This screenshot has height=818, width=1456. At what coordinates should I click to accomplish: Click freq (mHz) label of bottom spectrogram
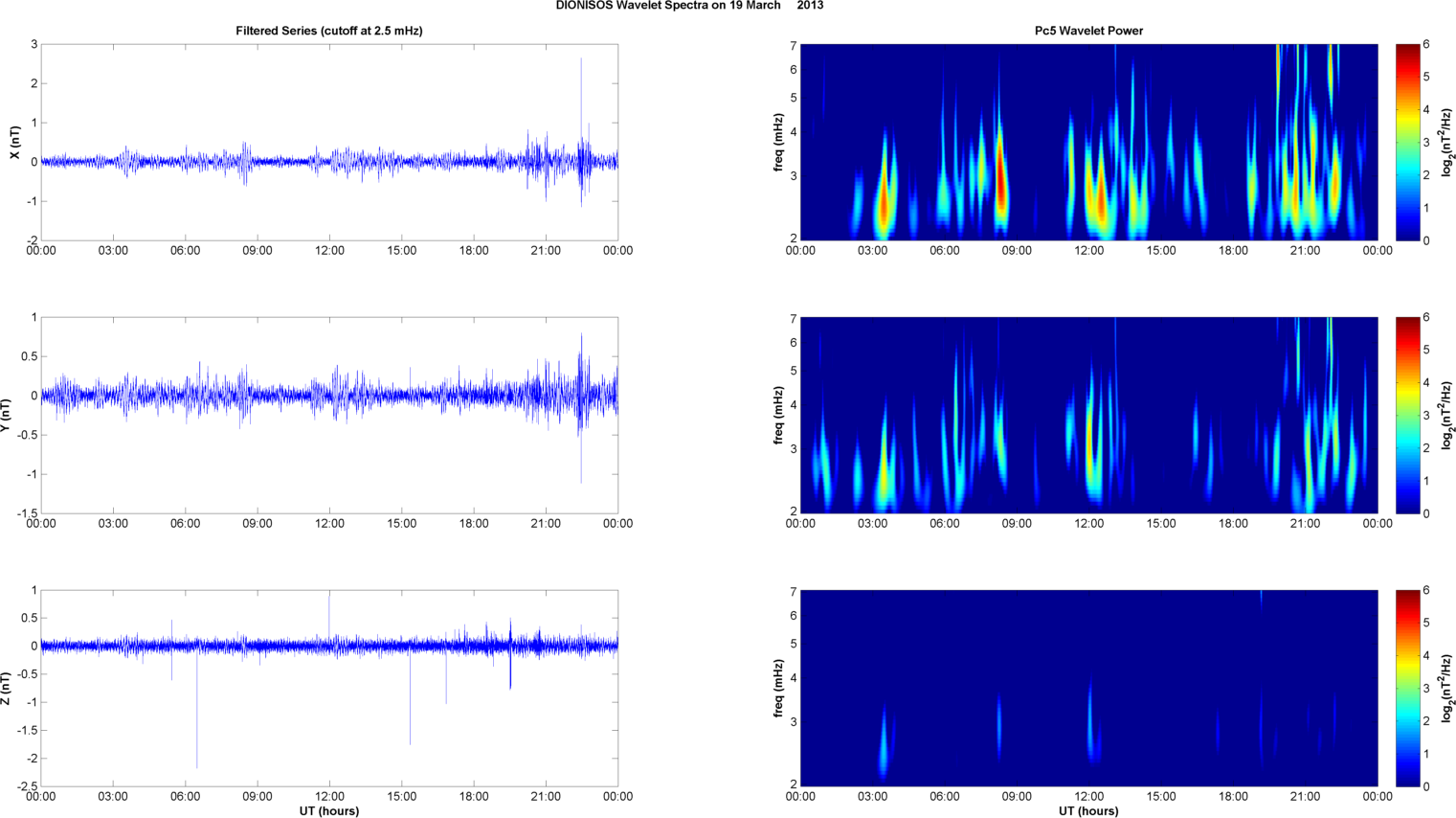click(x=779, y=688)
